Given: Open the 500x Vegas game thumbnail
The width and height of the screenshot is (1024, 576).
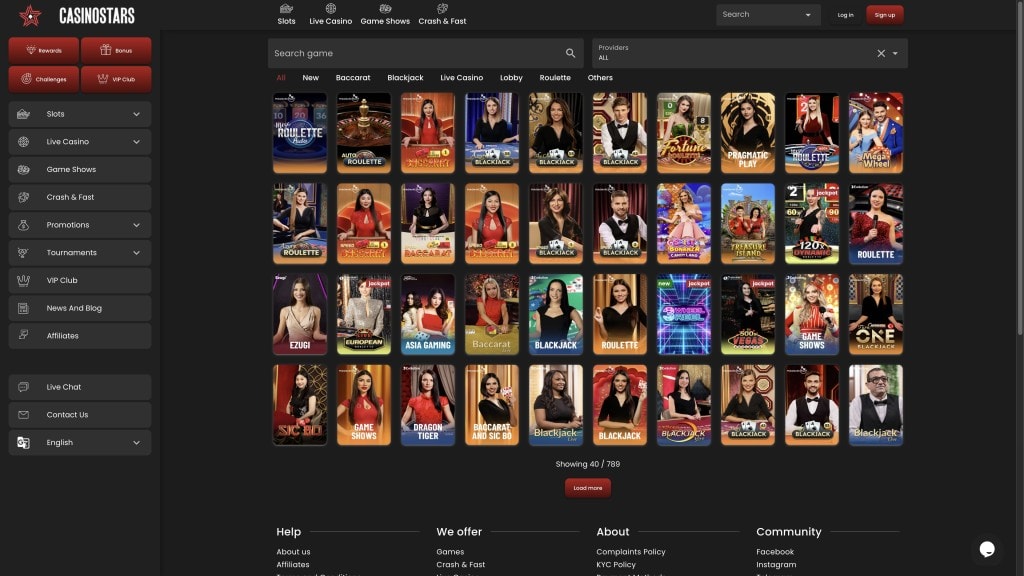Looking at the screenshot, I should (748, 314).
